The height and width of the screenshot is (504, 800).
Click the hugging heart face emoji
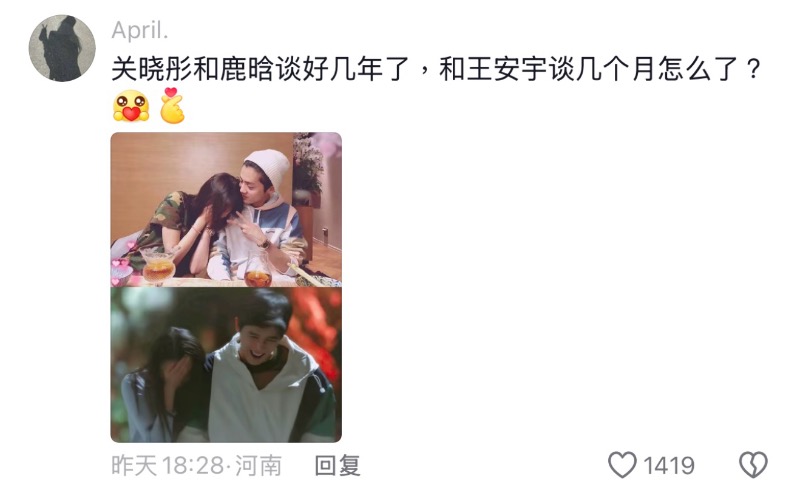tap(131, 106)
